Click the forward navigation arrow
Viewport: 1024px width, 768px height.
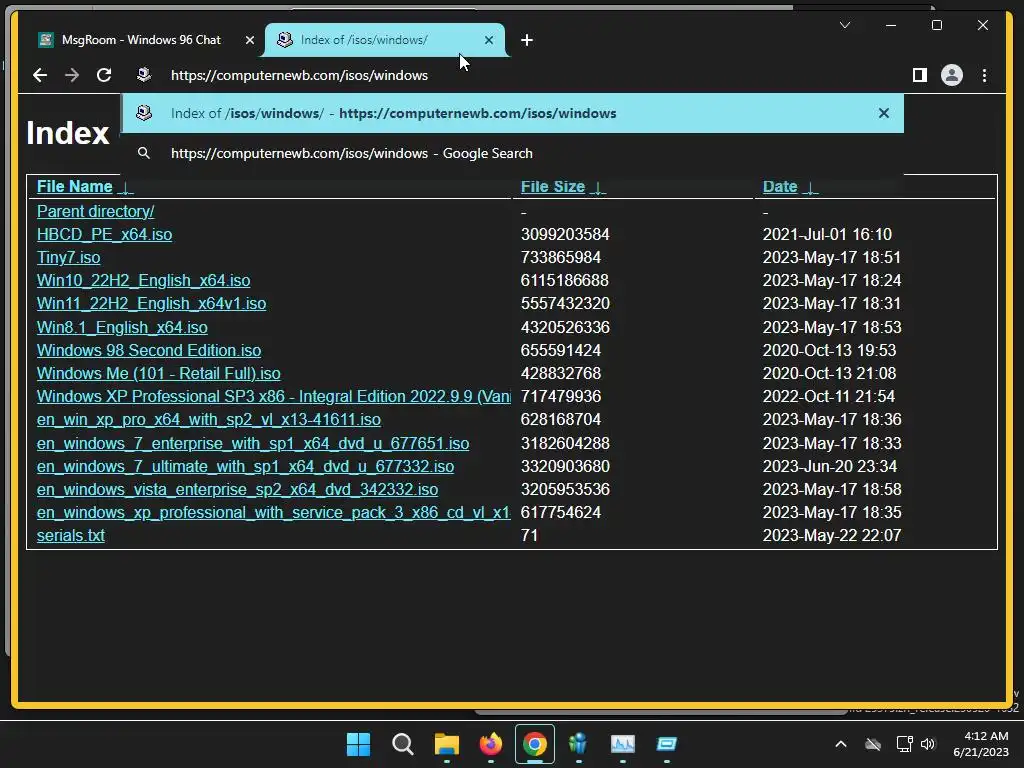(x=72, y=75)
